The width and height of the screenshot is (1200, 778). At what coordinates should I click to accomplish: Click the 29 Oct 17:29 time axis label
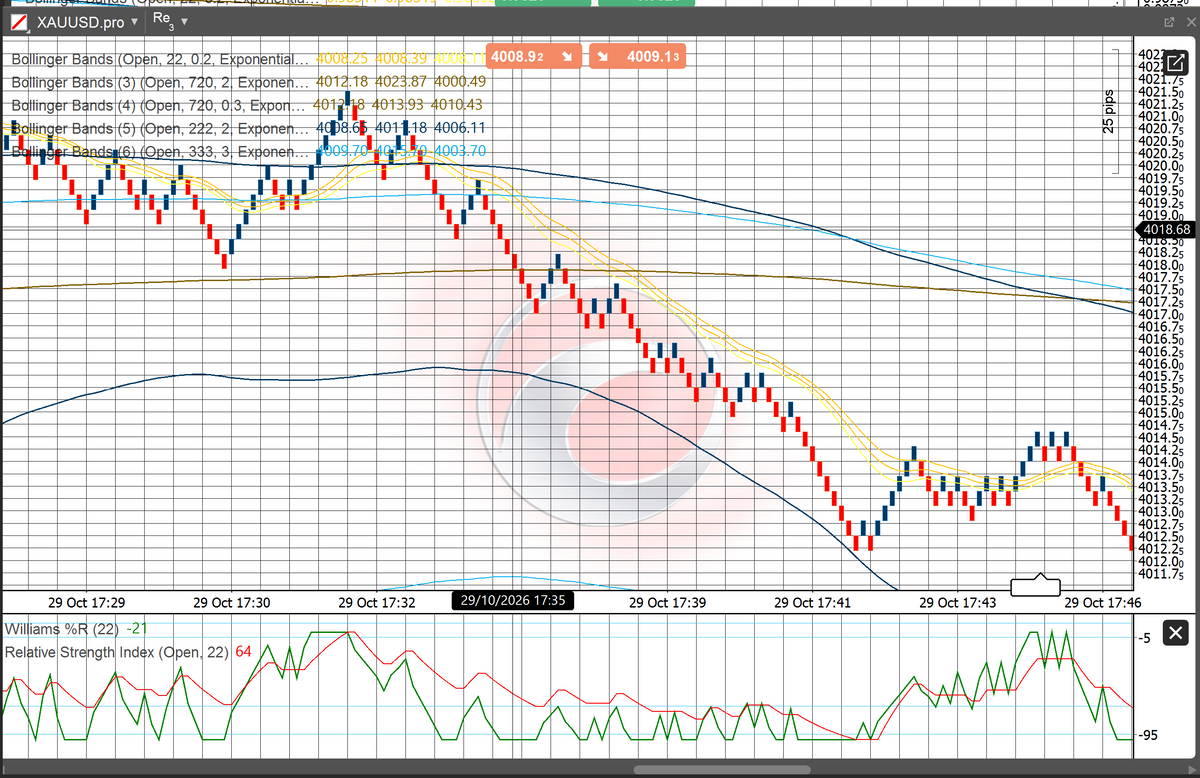(x=87, y=602)
